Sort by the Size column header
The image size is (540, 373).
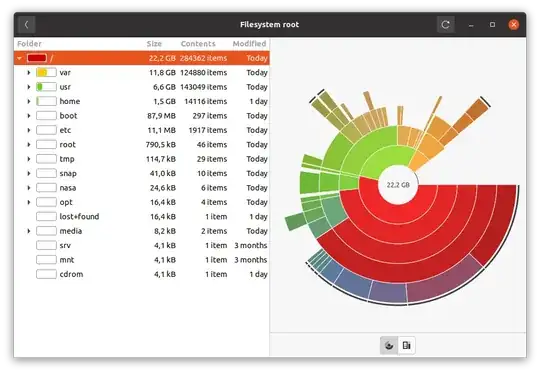[x=154, y=44]
